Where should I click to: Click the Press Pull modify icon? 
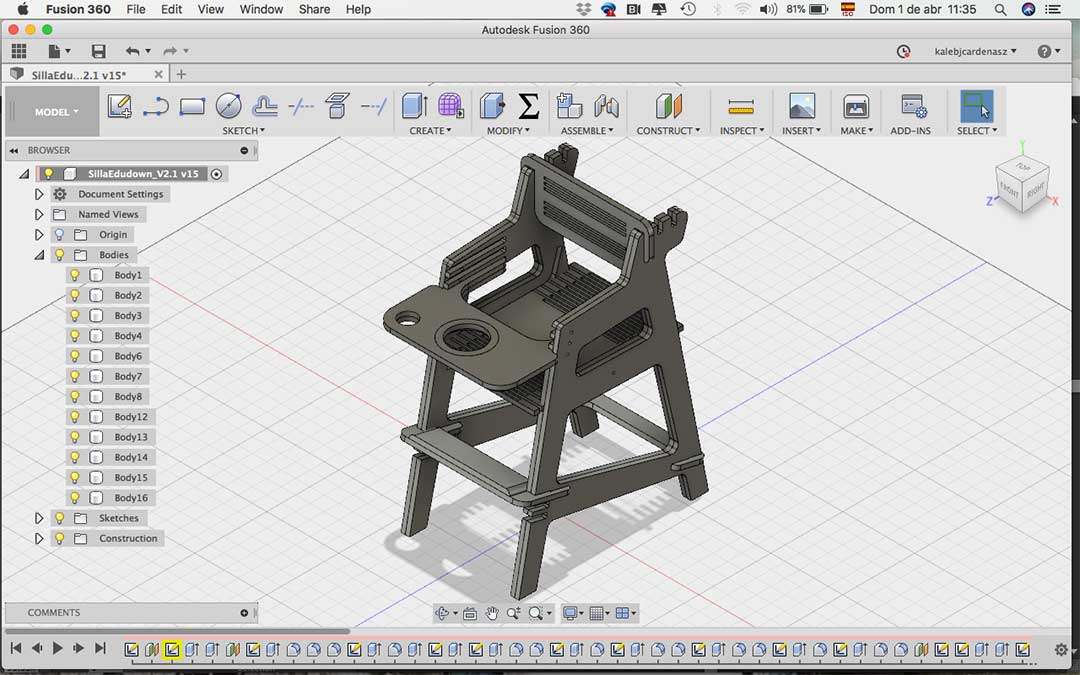(x=492, y=106)
